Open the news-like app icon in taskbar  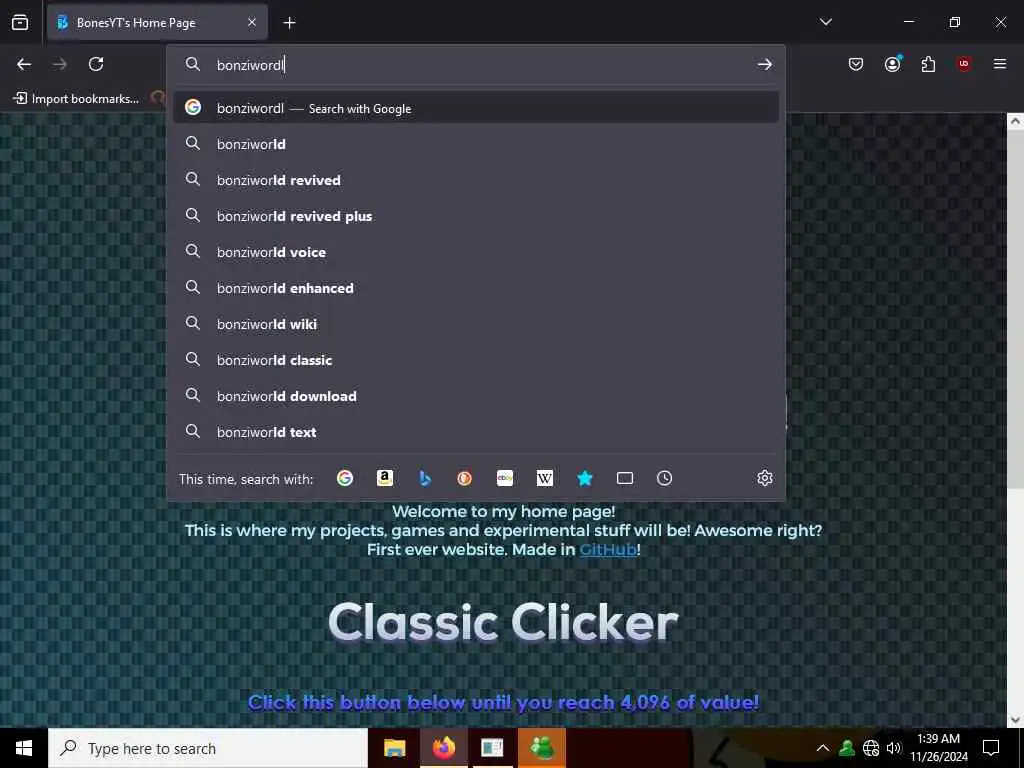492,748
